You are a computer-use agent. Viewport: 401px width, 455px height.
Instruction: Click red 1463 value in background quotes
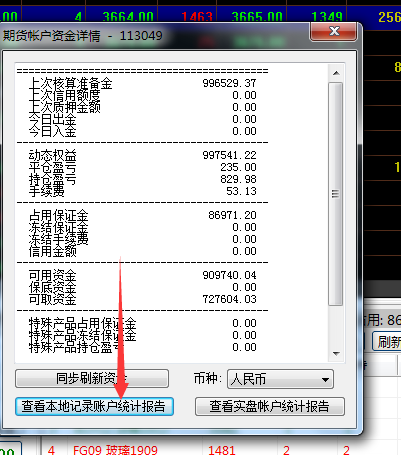pos(197,17)
